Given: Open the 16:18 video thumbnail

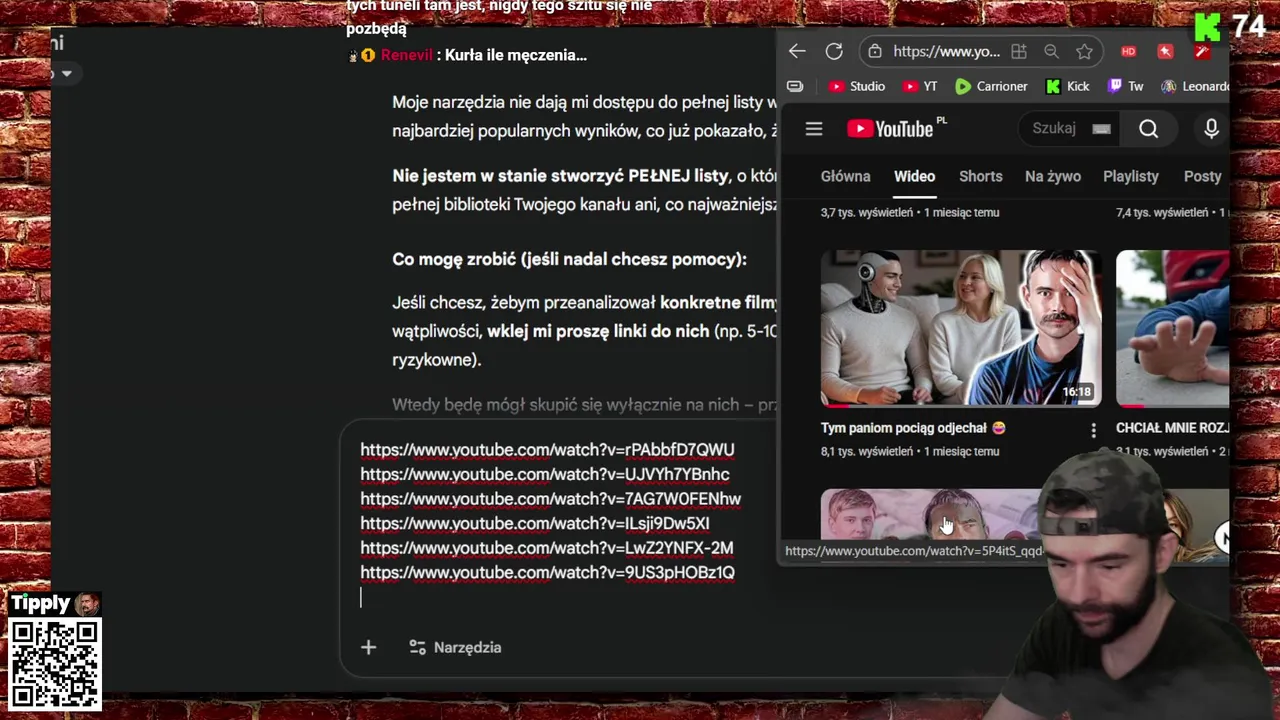Looking at the screenshot, I should [961, 328].
